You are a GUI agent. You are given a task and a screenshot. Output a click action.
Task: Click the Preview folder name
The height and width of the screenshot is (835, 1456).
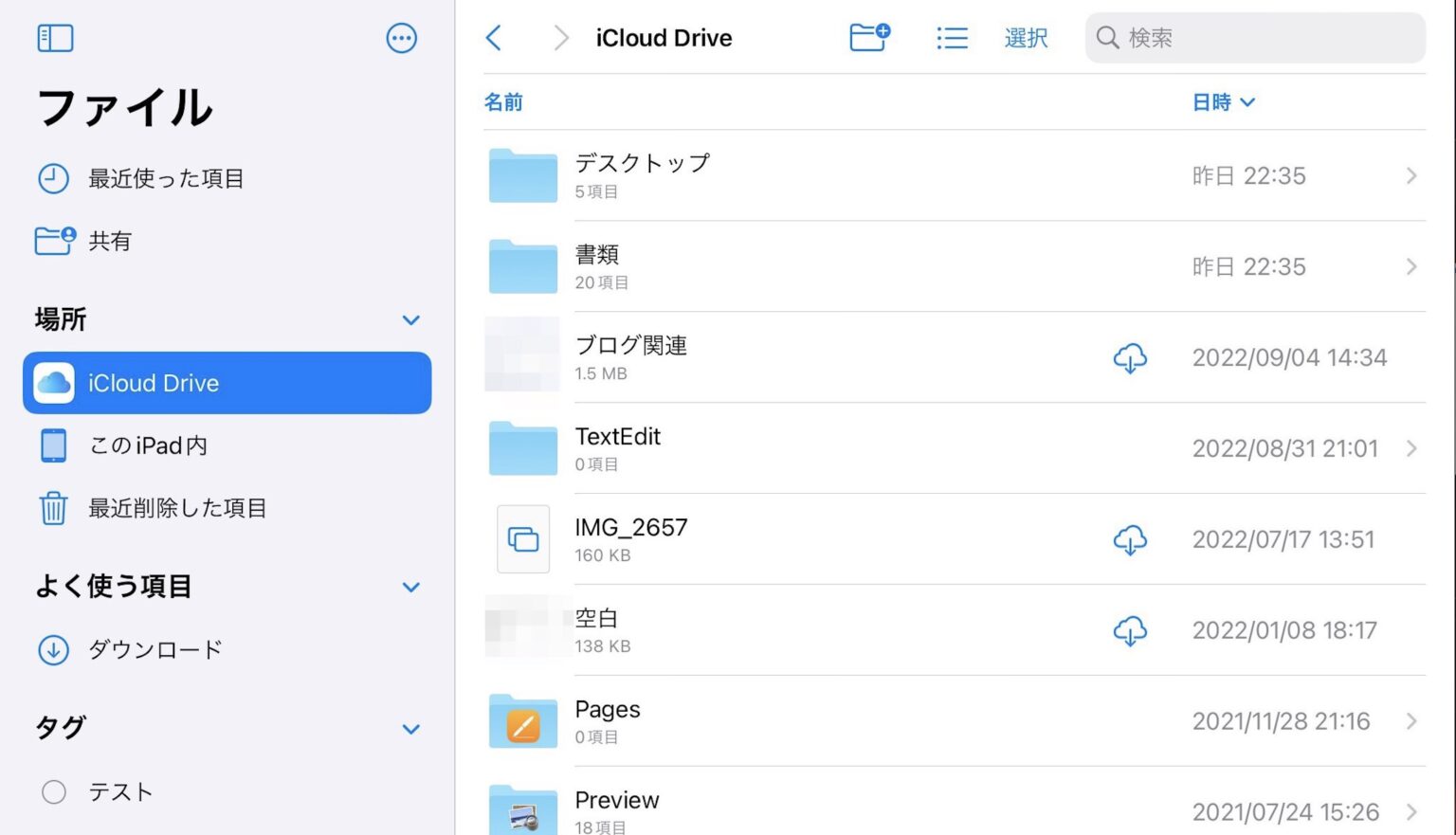coord(617,800)
